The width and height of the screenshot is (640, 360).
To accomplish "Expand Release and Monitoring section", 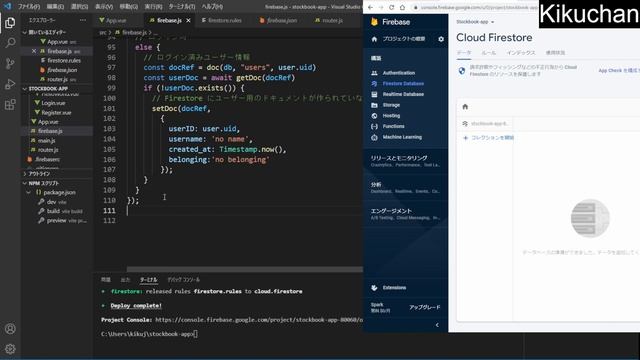I will pos(405,161).
